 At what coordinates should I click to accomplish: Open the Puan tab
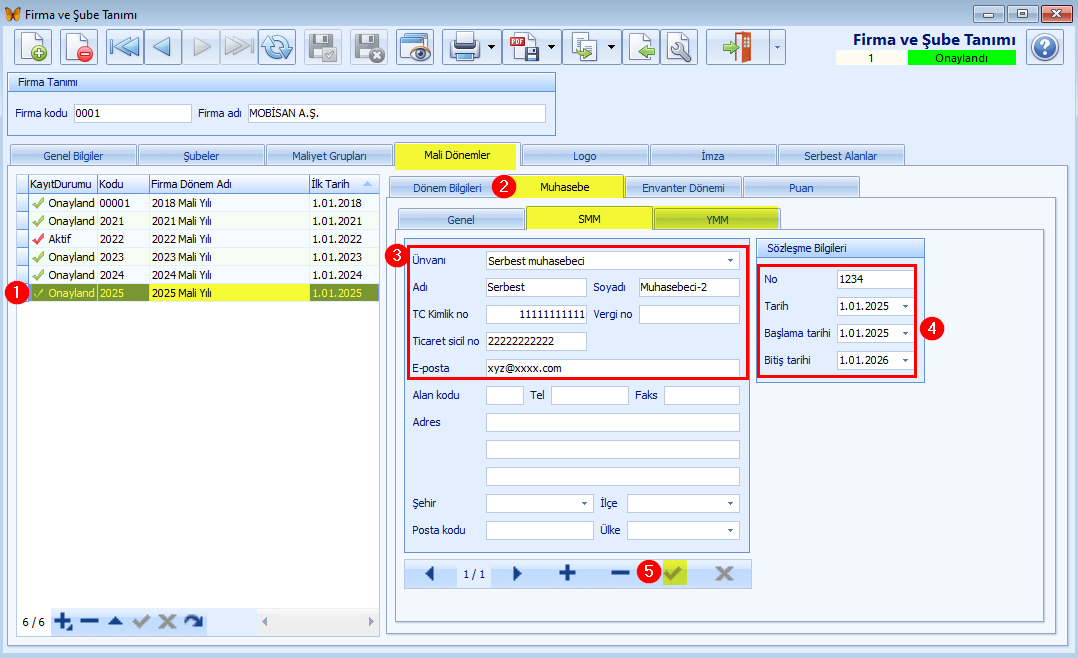(801, 188)
